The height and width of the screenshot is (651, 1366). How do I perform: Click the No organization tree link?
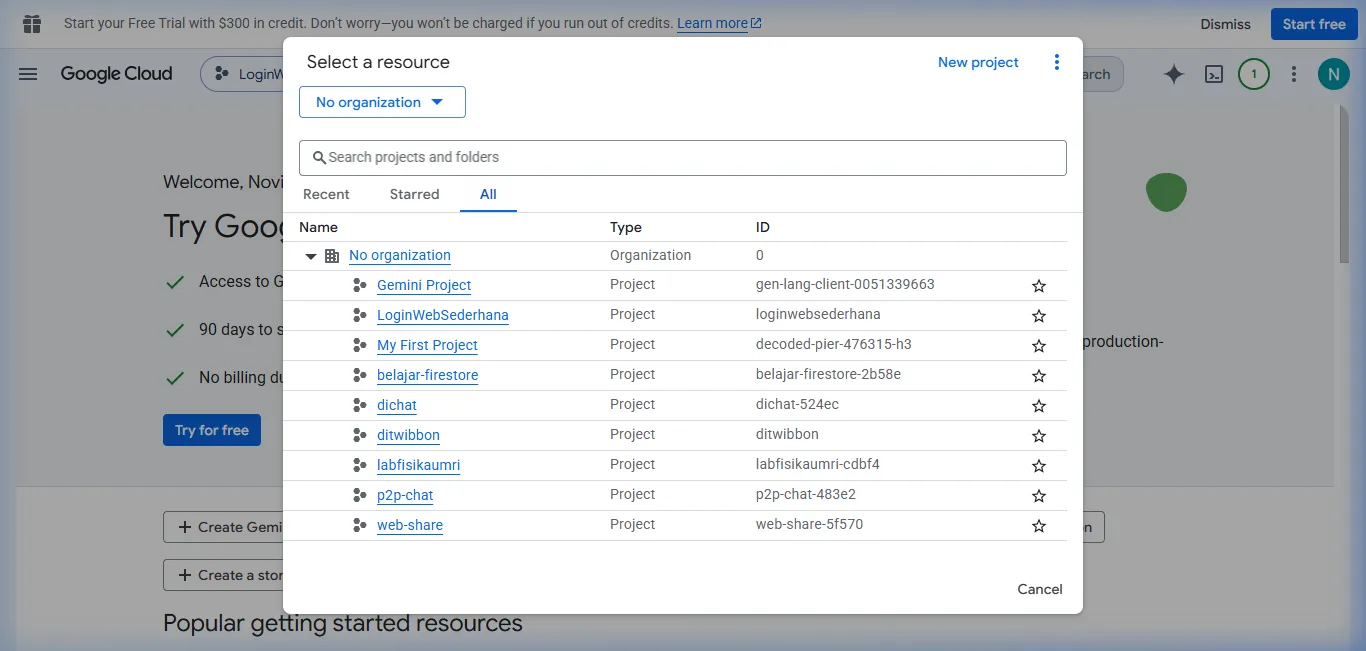click(x=400, y=255)
